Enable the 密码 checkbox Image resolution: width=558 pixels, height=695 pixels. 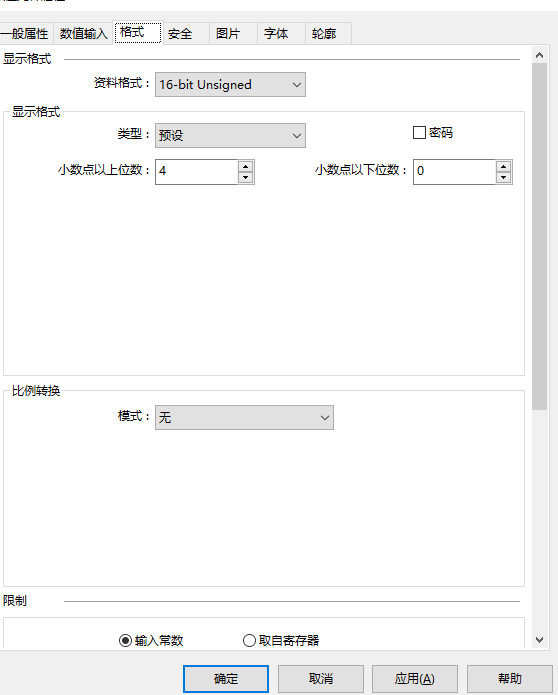419,133
